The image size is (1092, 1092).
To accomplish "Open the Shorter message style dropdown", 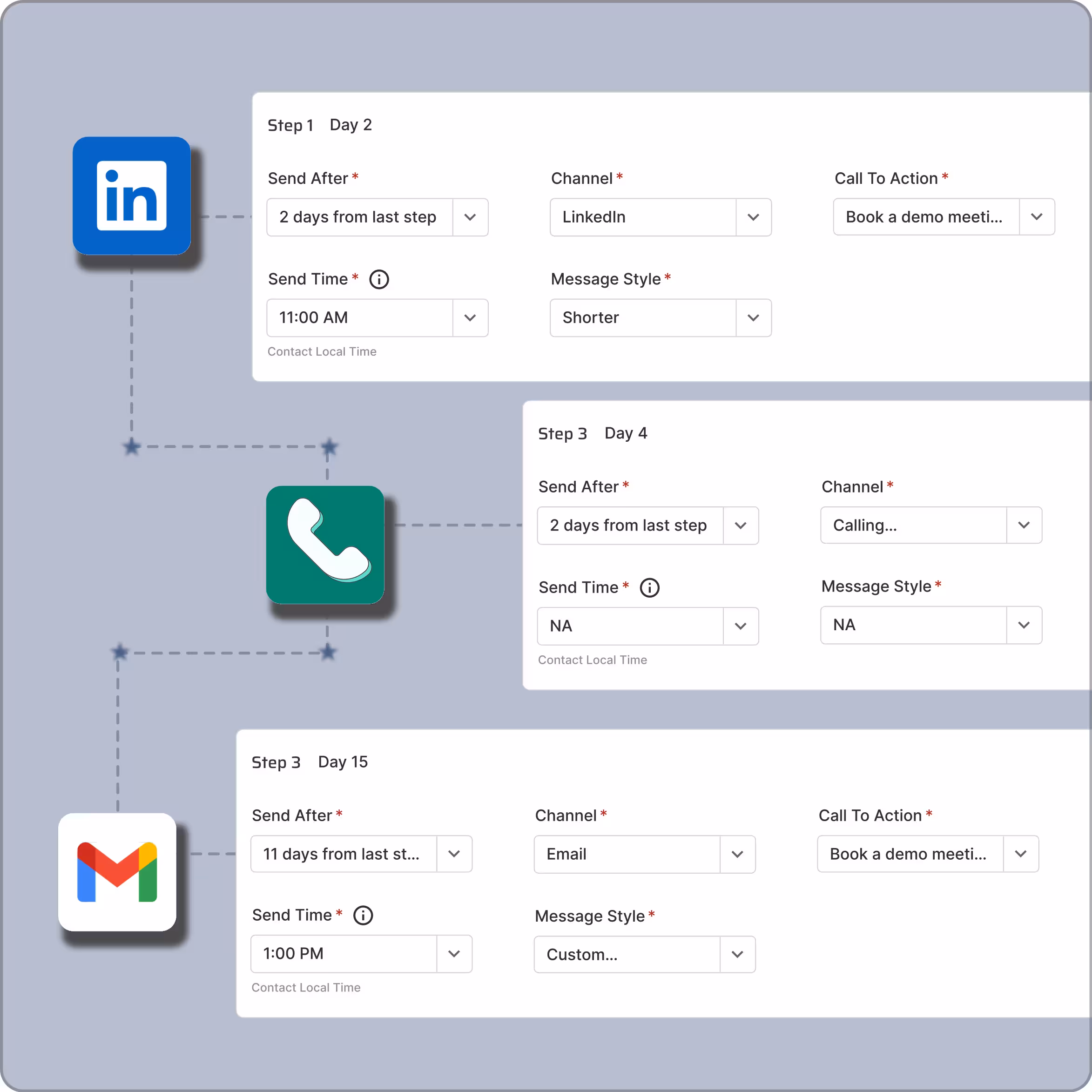I will tap(753, 317).
